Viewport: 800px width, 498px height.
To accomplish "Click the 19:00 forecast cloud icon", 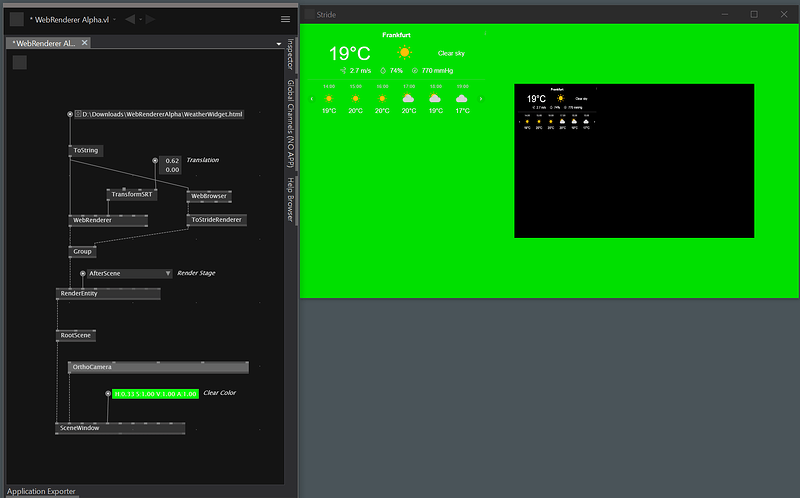I will (x=462, y=98).
